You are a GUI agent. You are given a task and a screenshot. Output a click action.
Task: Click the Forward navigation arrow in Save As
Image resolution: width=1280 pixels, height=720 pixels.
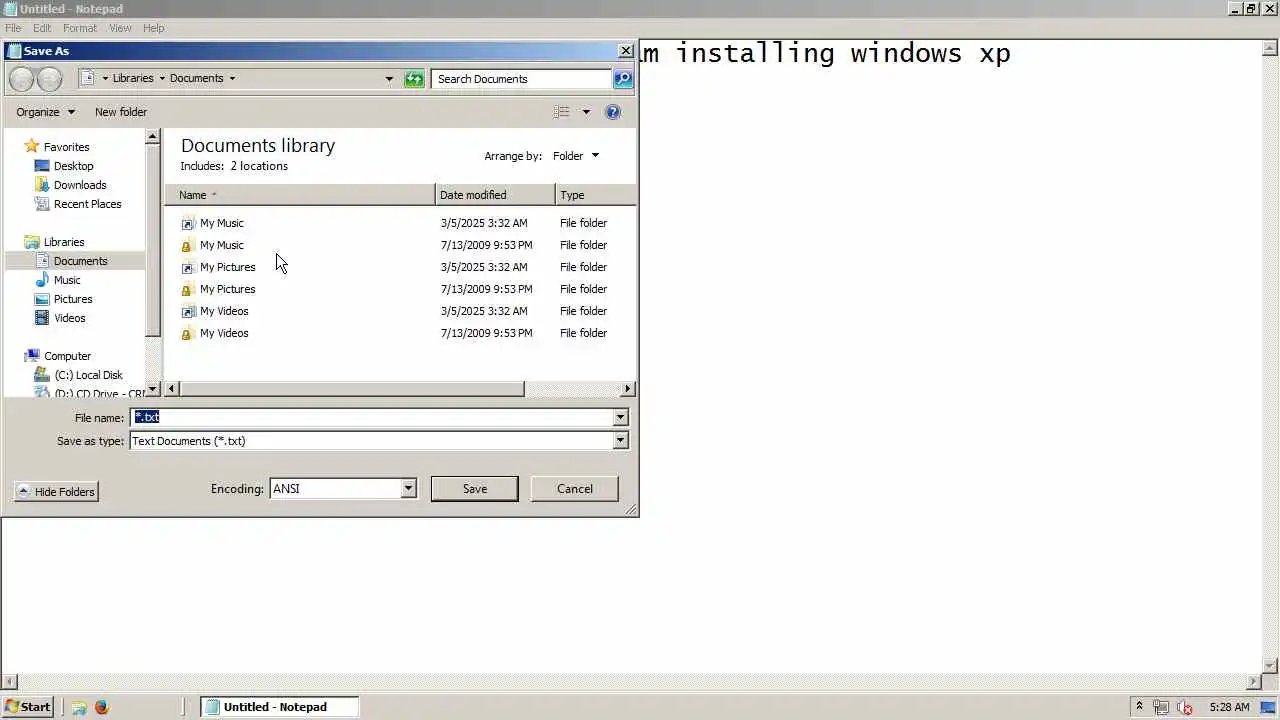tap(50, 79)
